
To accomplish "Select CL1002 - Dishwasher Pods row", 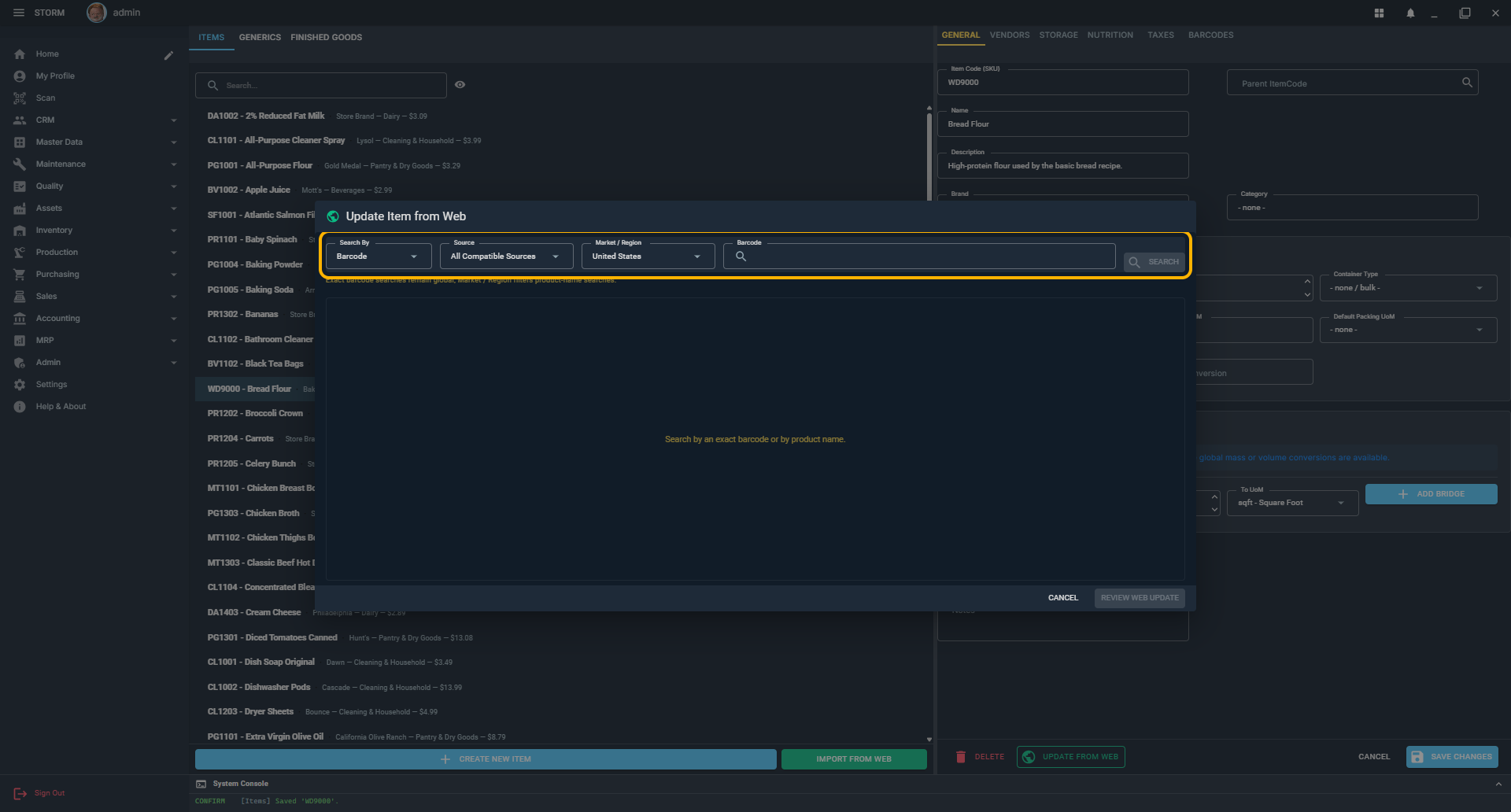I will click(561, 687).
